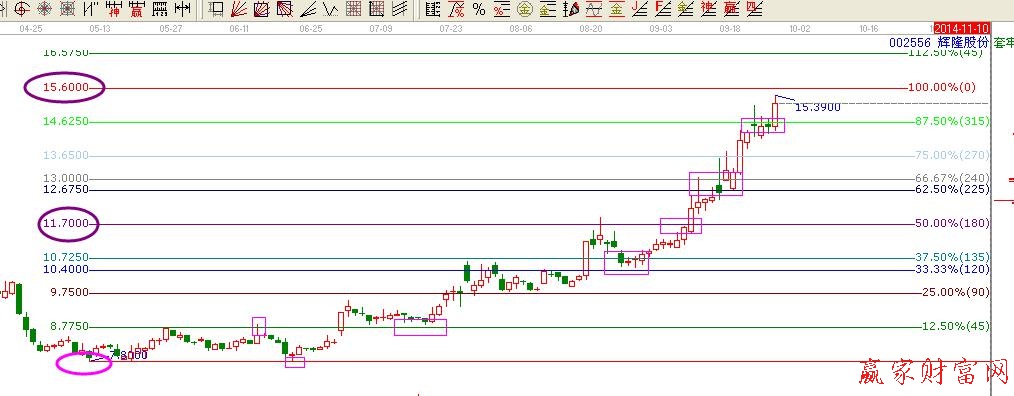Click the 套牢 label in top right
The width and height of the screenshot is (1014, 396).
[1004, 43]
